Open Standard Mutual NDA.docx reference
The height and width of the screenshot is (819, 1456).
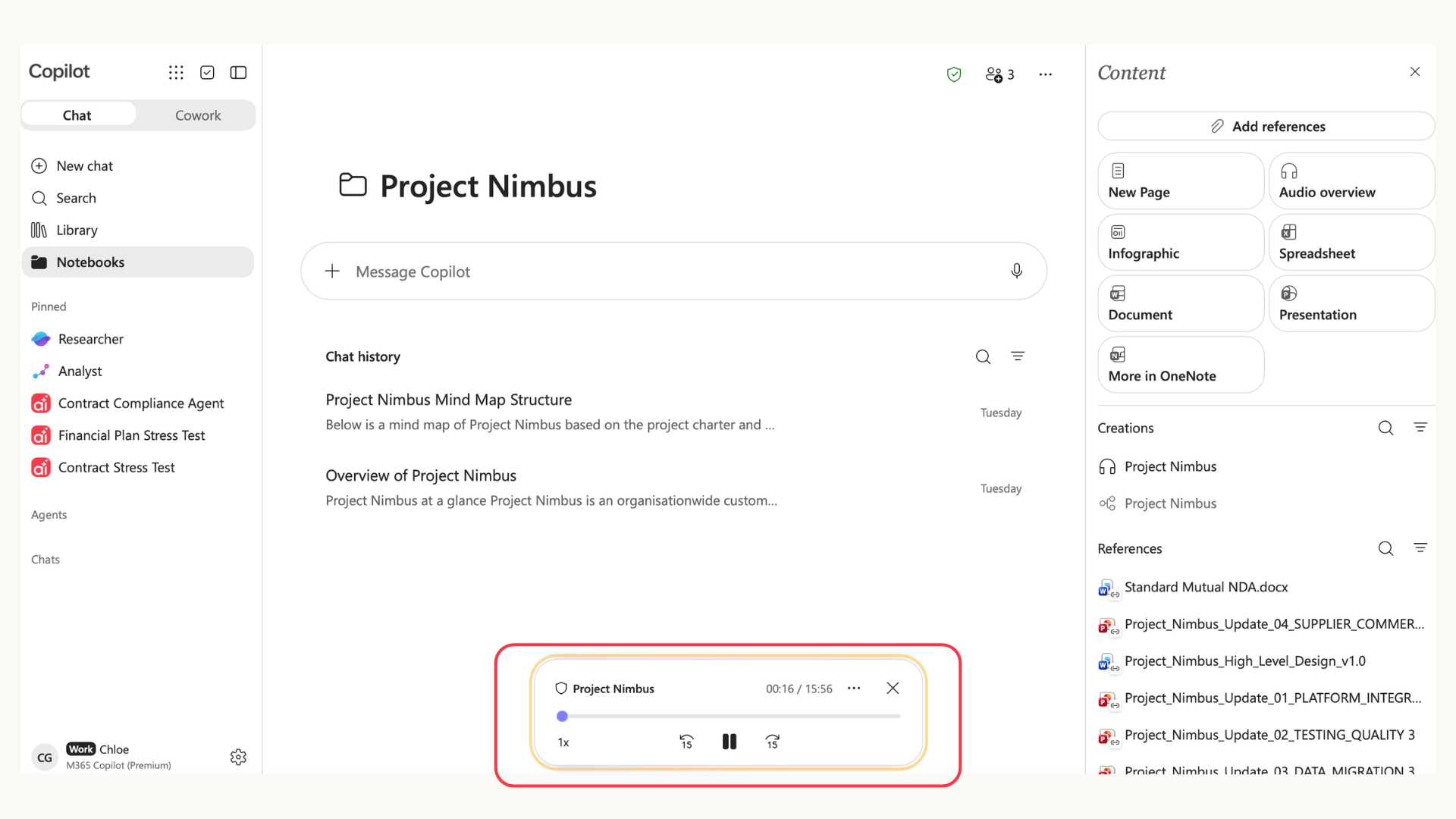(1194, 587)
